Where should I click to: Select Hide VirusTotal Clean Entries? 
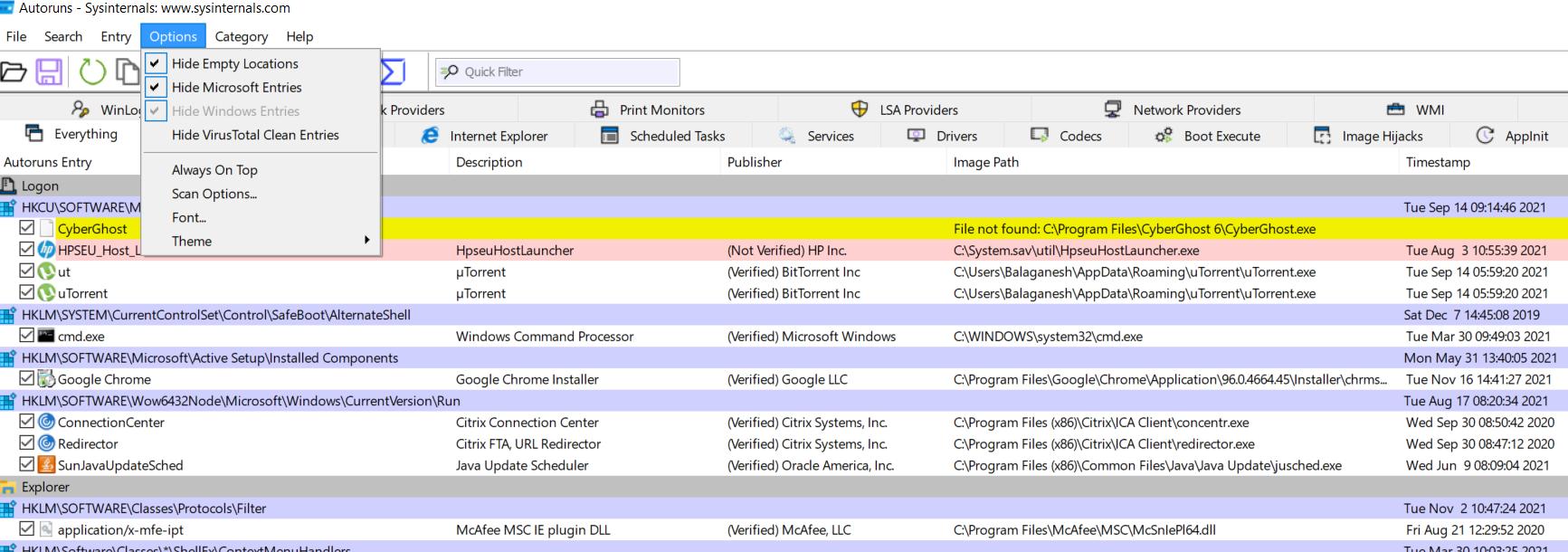[261, 135]
